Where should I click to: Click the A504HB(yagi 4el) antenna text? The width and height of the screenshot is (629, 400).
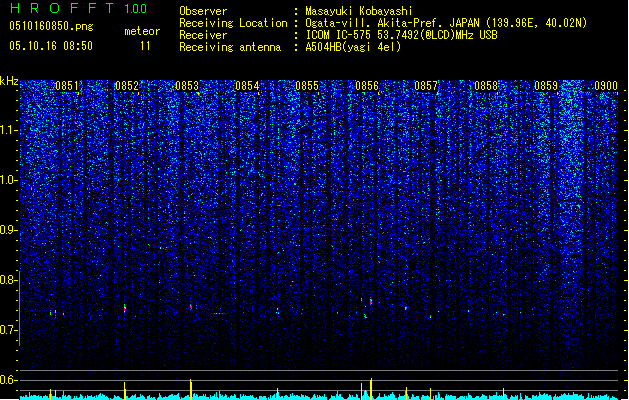(353, 47)
